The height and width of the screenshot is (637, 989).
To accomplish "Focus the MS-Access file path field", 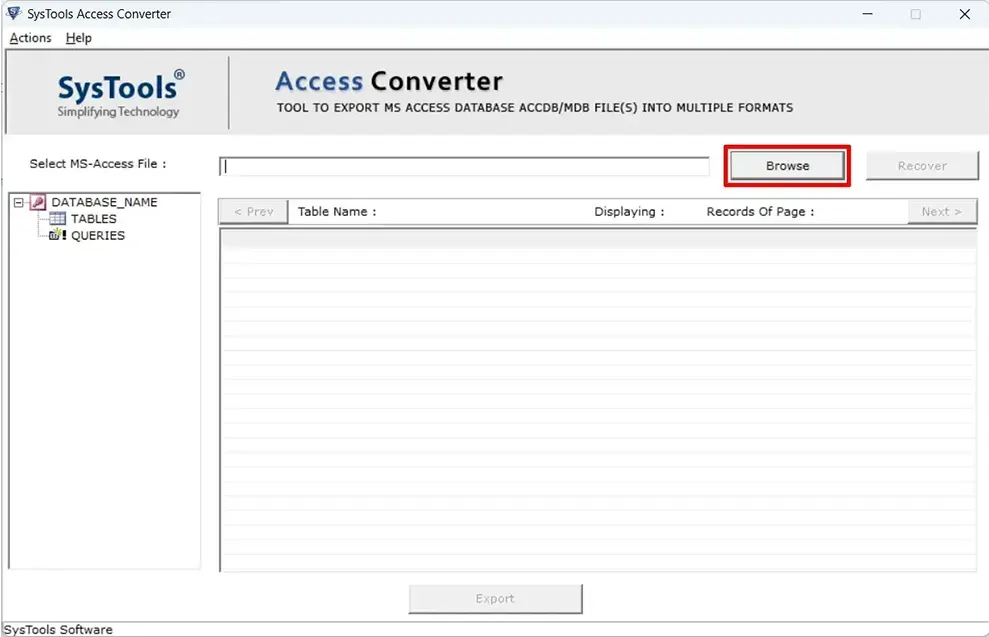I will click(x=465, y=167).
